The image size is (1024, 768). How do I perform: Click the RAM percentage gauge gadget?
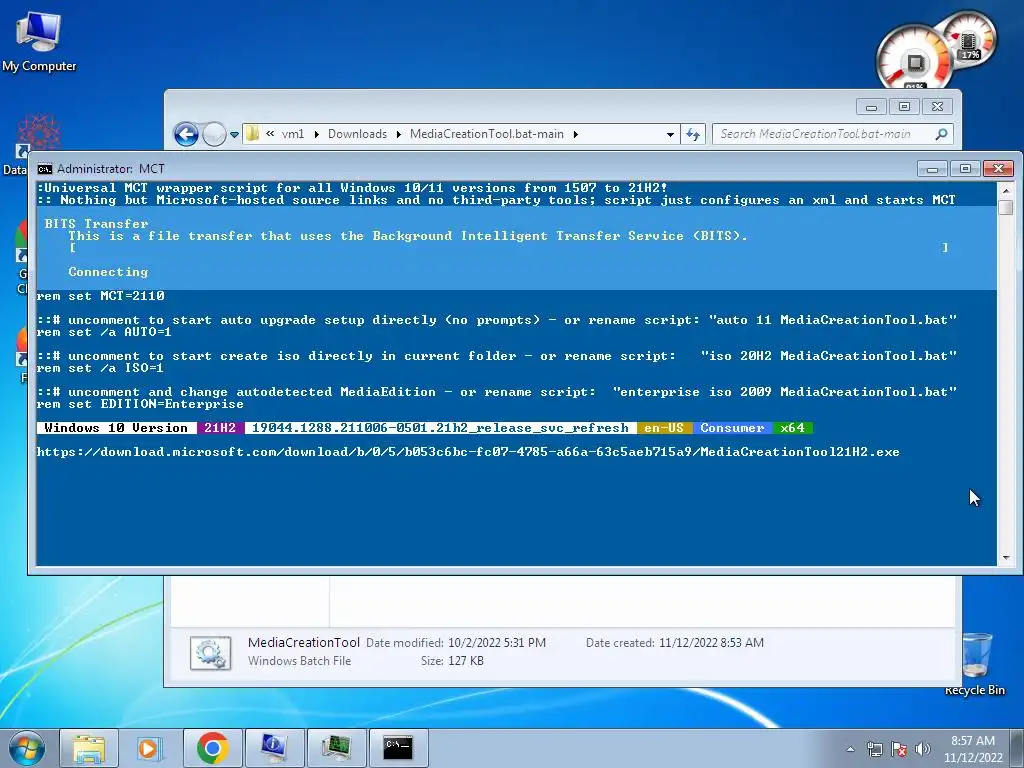(x=970, y=38)
